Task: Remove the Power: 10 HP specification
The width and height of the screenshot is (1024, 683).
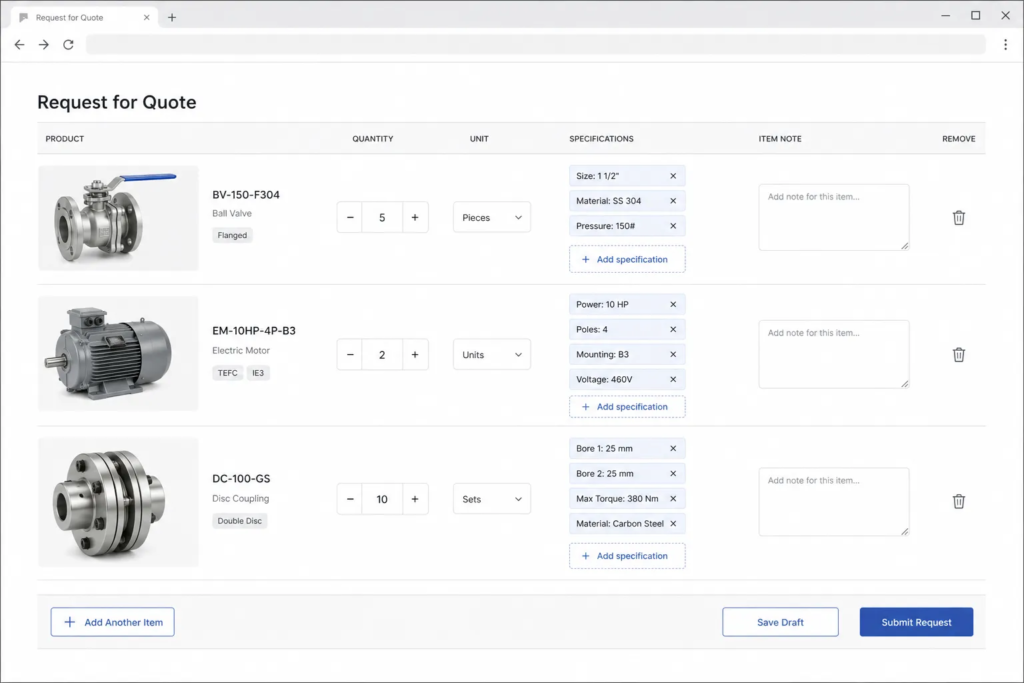Action: [673, 304]
